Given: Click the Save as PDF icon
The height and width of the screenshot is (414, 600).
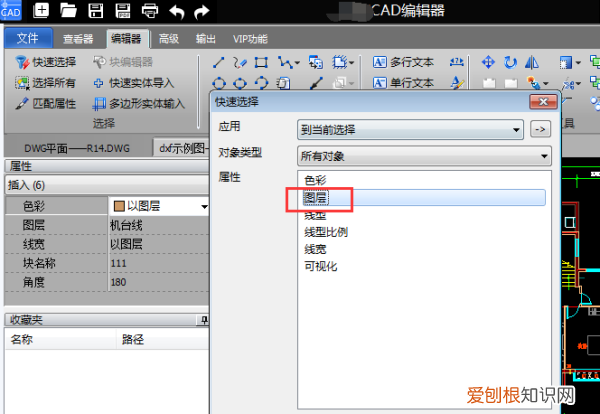Looking at the screenshot, I should (x=123, y=11).
